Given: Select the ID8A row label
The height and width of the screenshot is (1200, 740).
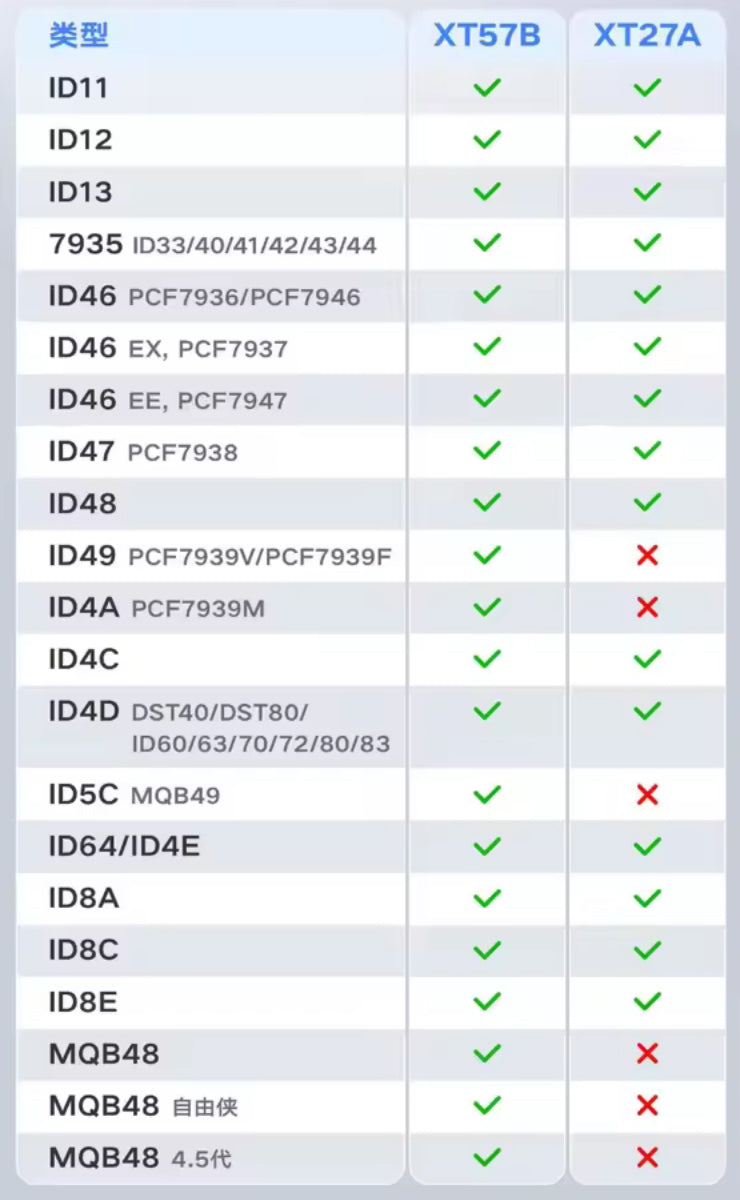Looking at the screenshot, I should pyautogui.click(x=83, y=898).
